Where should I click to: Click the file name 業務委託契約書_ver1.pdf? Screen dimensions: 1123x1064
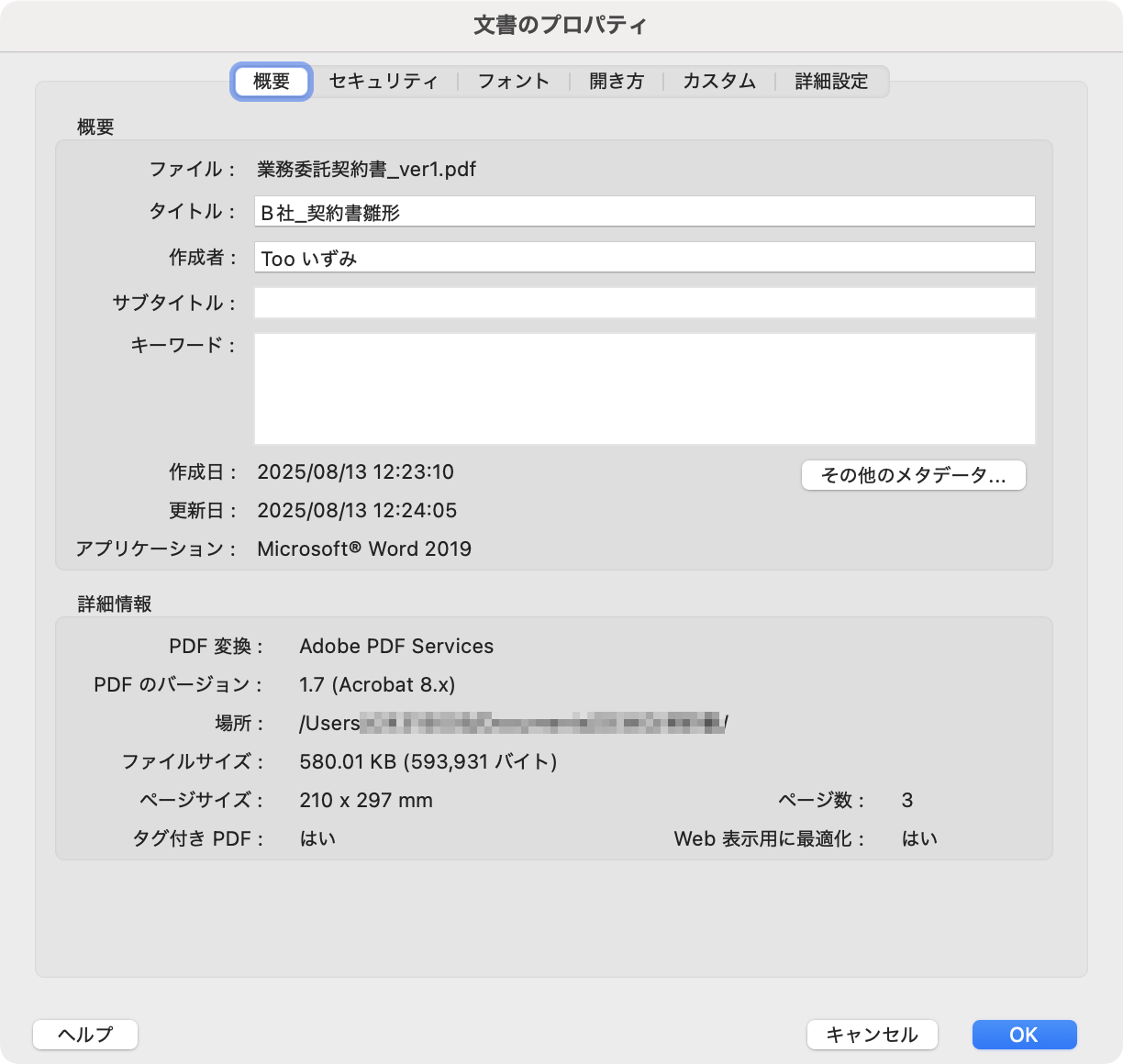click(x=366, y=170)
